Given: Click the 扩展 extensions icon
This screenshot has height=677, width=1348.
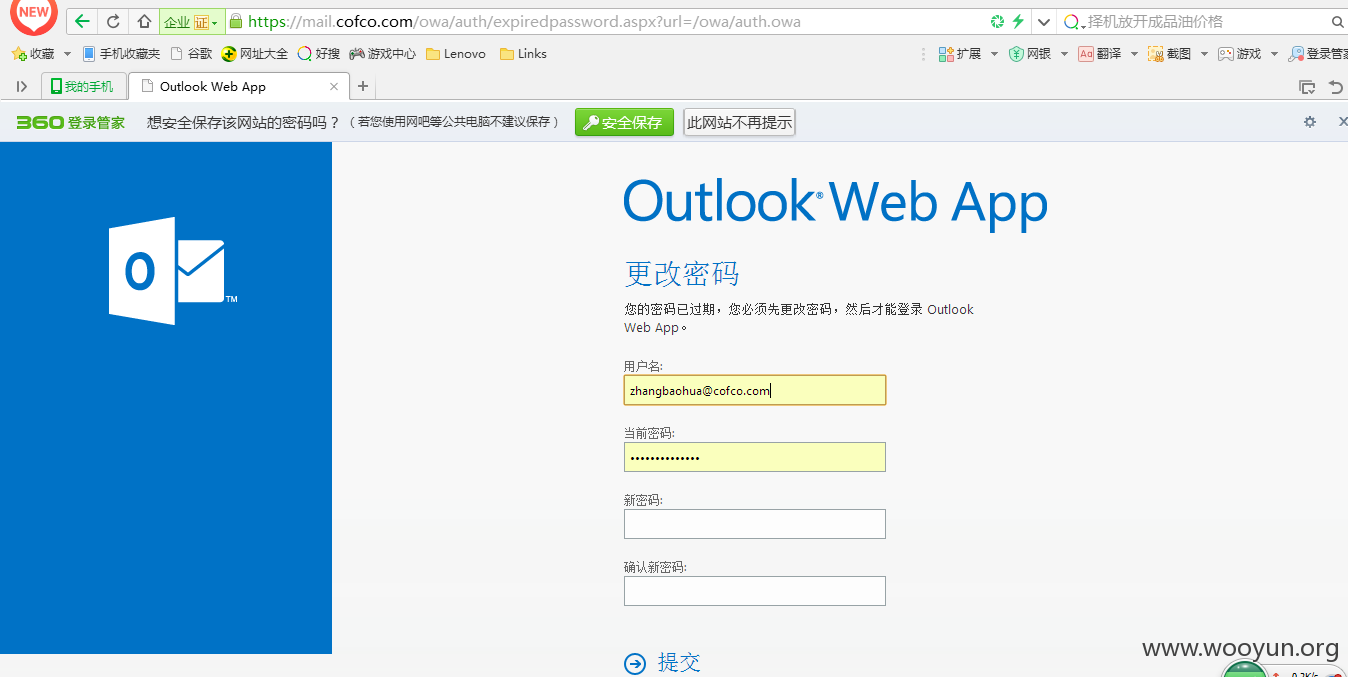Looking at the screenshot, I should coord(946,54).
